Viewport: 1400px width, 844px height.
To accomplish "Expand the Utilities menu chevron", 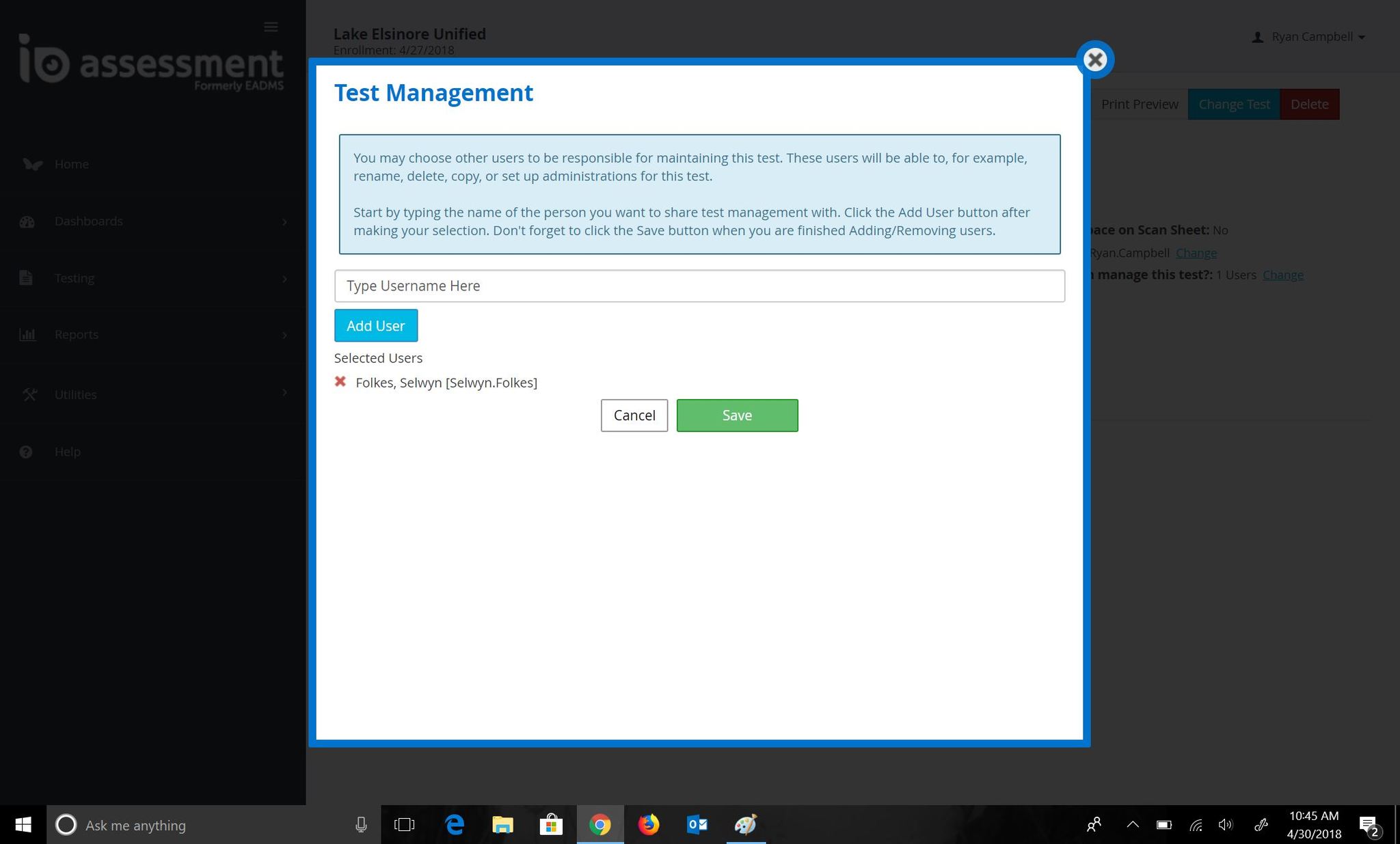I will coord(284,393).
